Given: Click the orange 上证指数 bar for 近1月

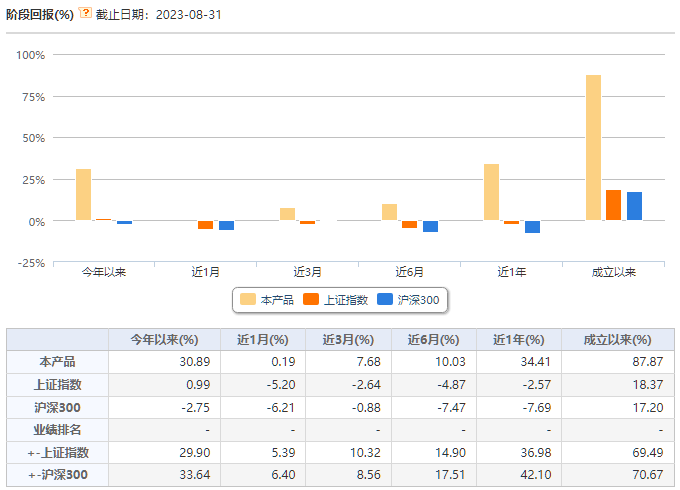Looking at the screenshot, I should (x=206, y=225).
